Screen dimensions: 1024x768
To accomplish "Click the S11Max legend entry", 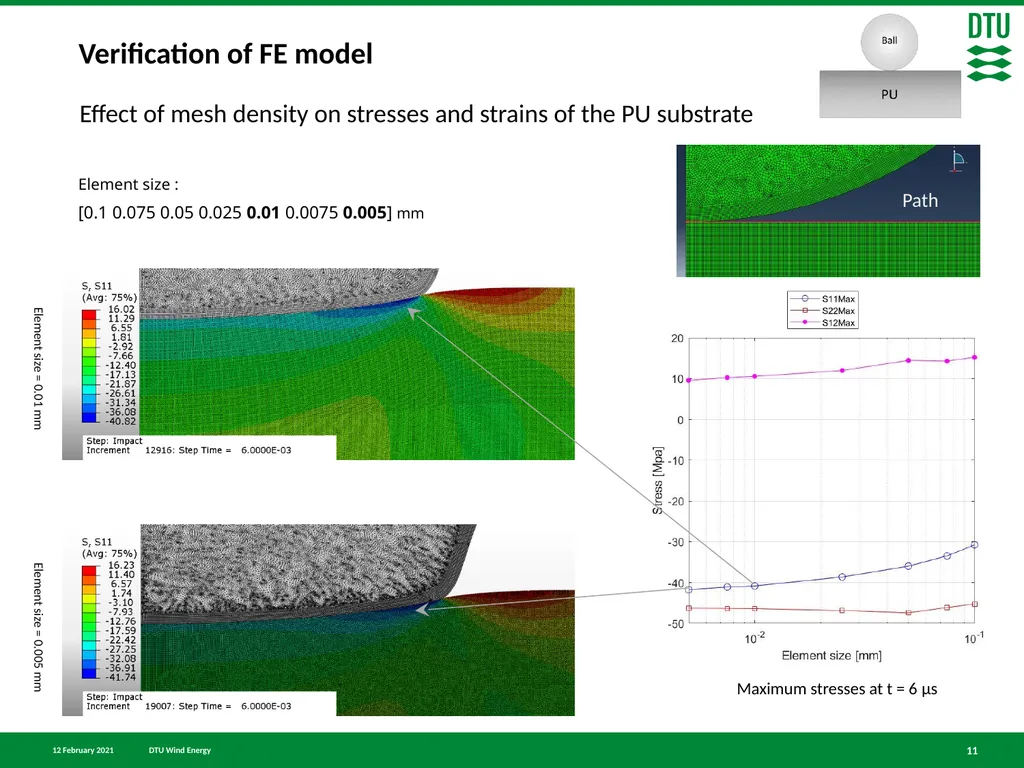I will click(823, 298).
